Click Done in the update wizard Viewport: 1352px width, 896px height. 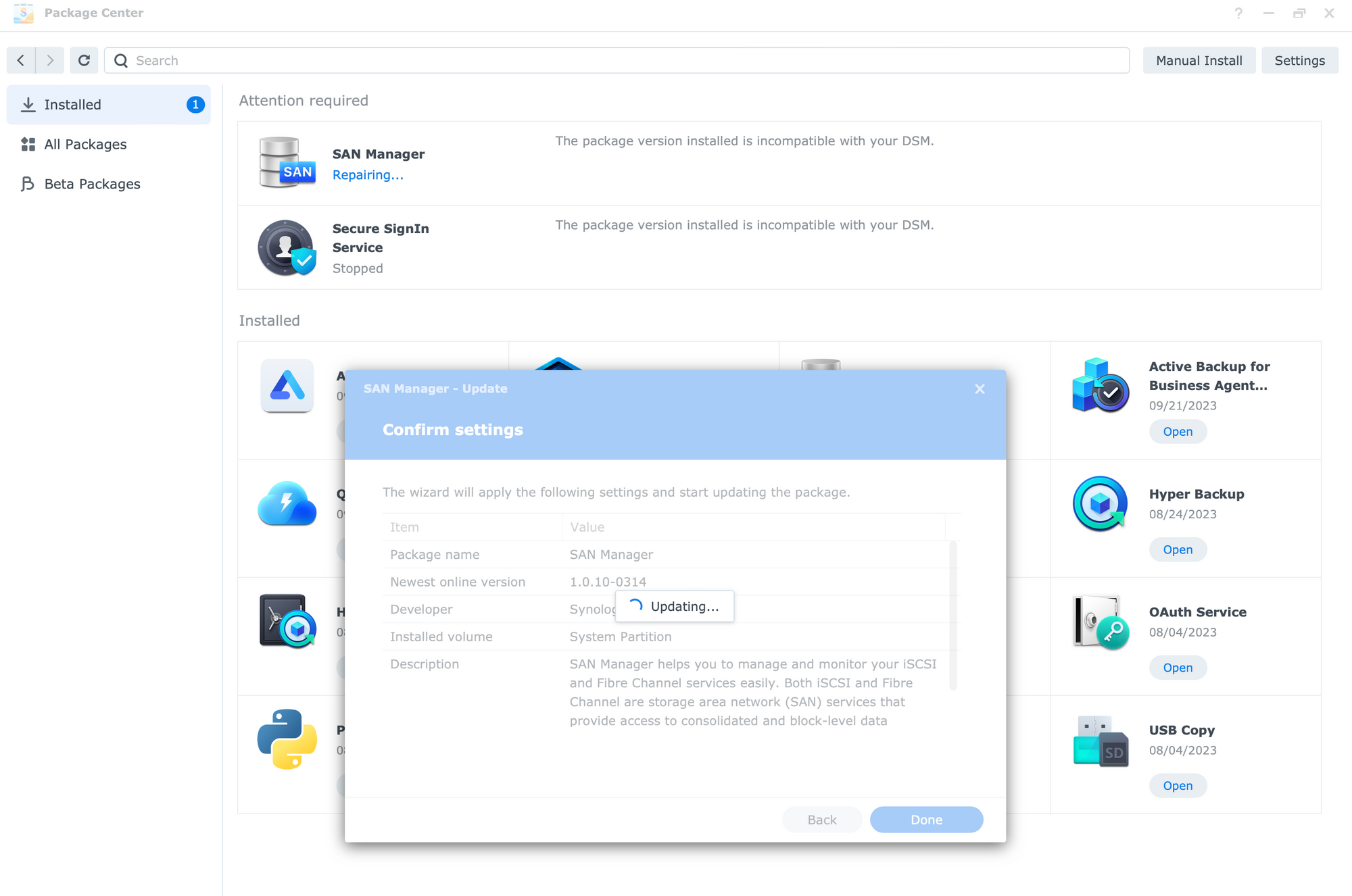926,820
